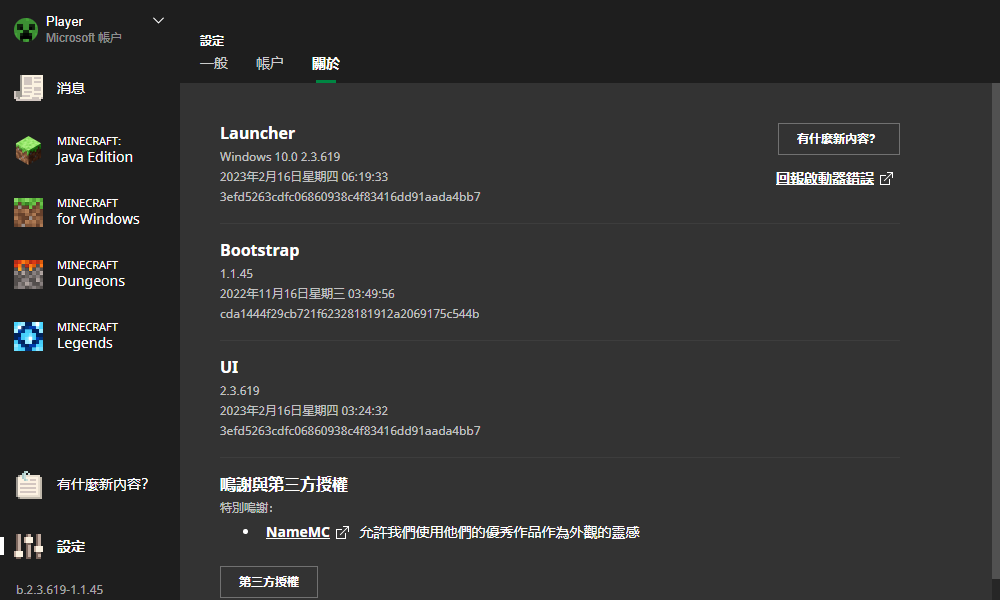Click version label b.2.3.619-1.1.45
Viewport: 1000px width, 600px height.
(60, 590)
